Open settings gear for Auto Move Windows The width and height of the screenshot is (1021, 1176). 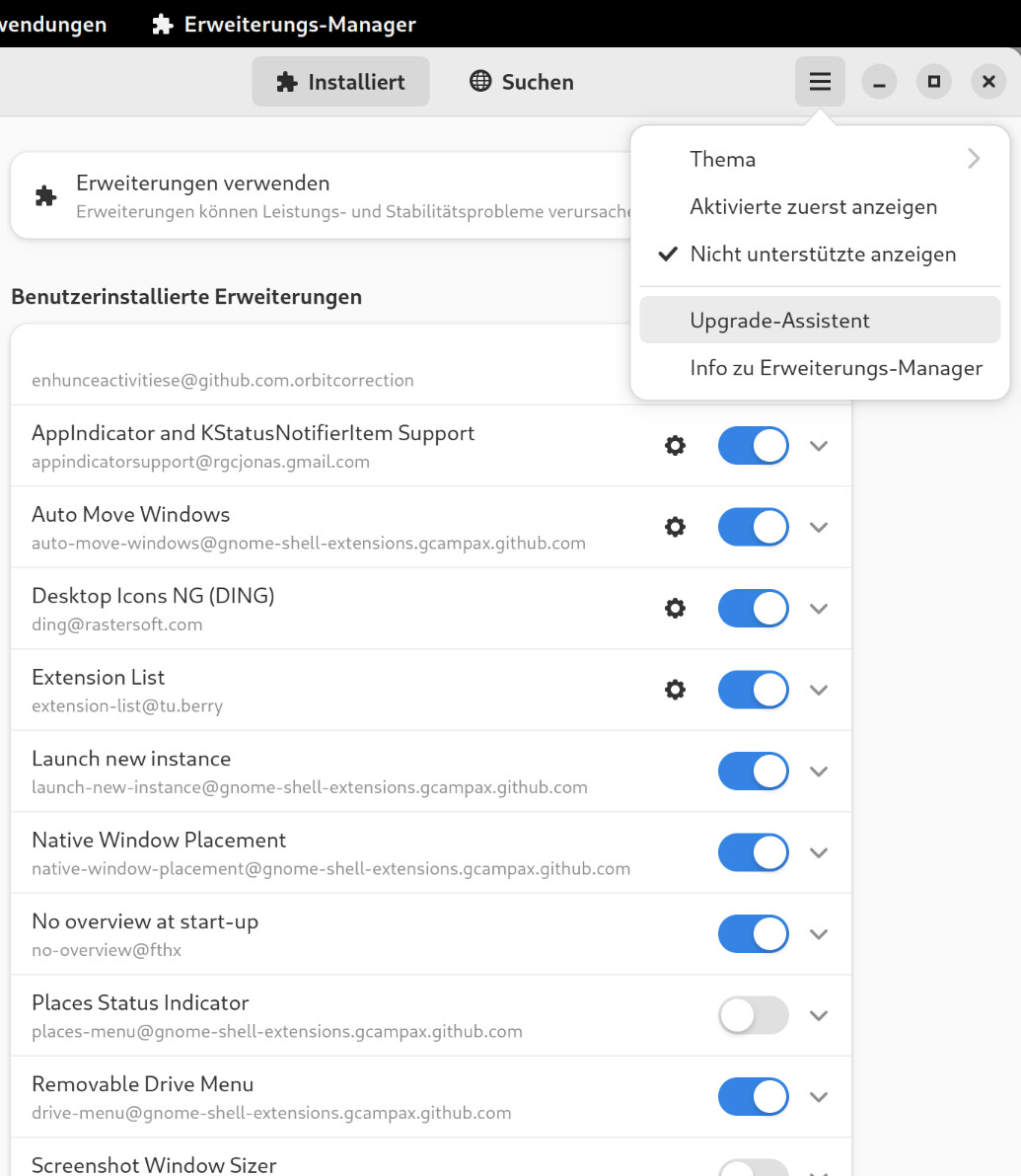[x=675, y=527]
